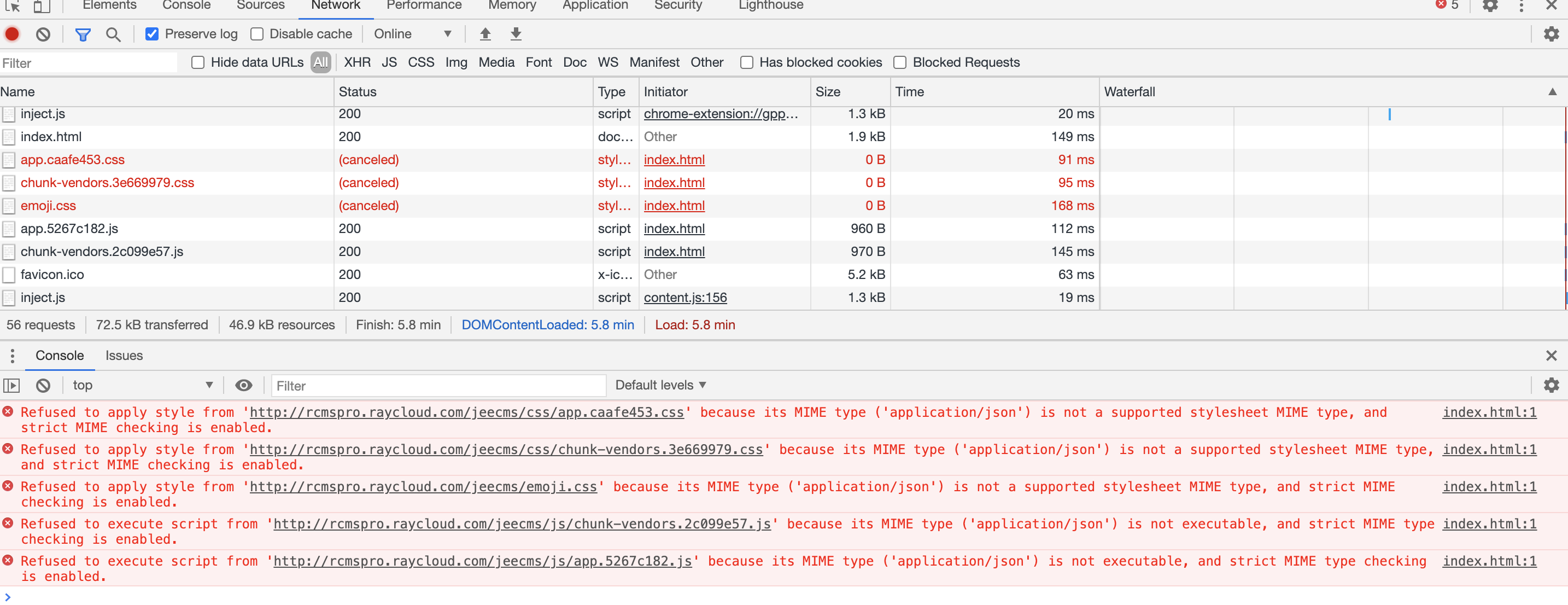Filter requests by XHR type
The width and height of the screenshot is (1568, 605).
pos(356,62)
